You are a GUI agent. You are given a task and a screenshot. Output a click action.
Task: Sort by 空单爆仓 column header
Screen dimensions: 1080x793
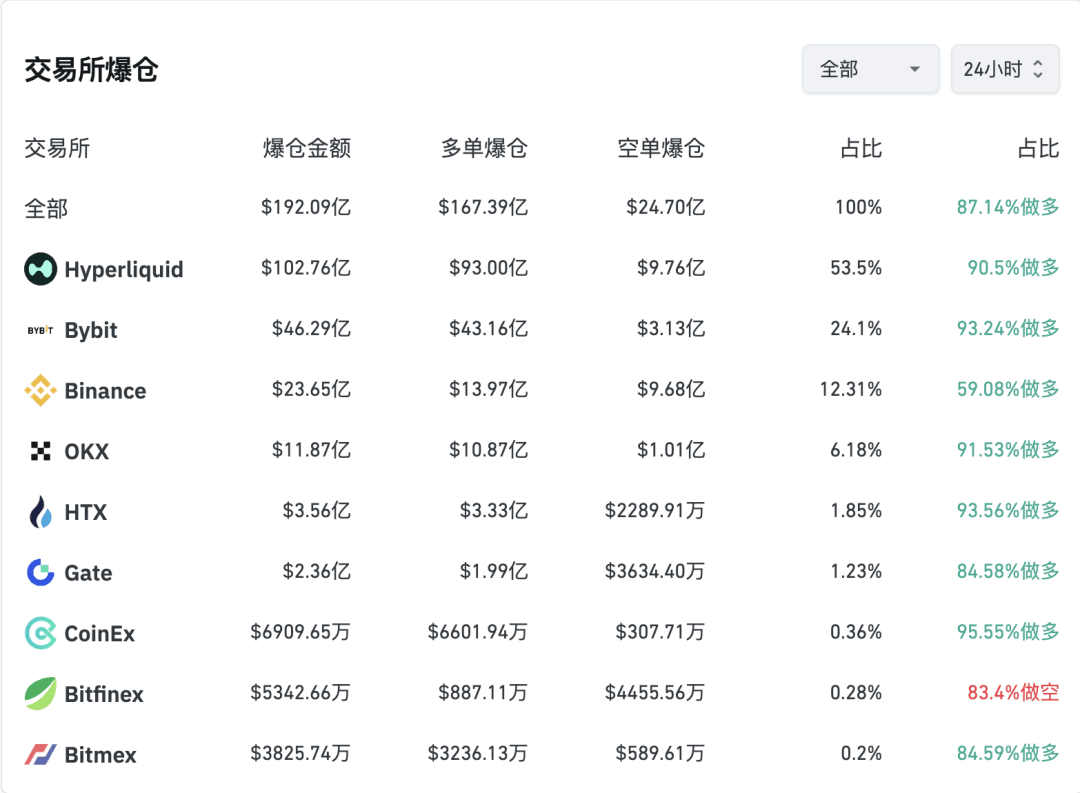point(661,149)
